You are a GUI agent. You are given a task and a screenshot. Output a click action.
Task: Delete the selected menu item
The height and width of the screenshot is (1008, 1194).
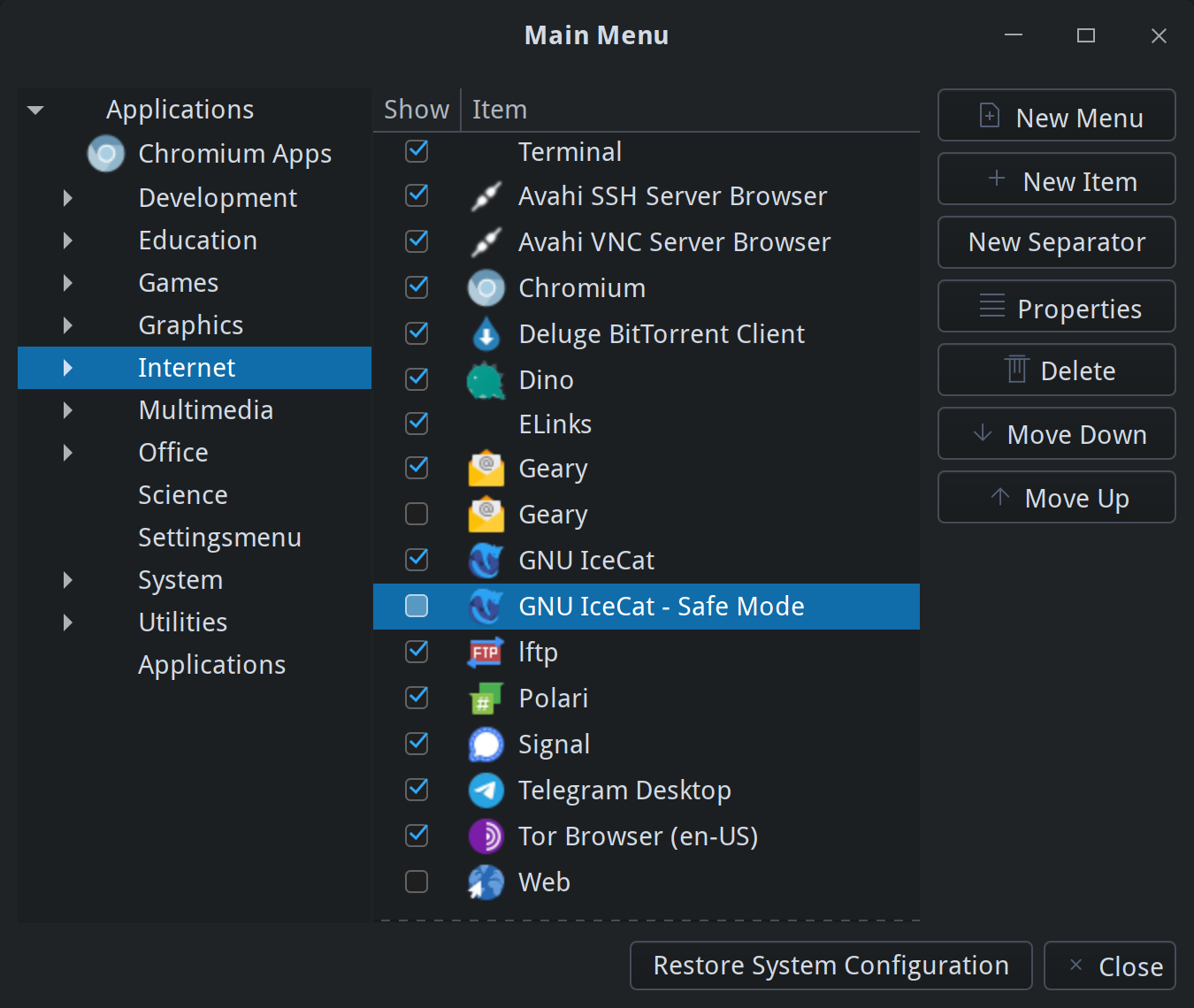click(x=1057, y=370)
